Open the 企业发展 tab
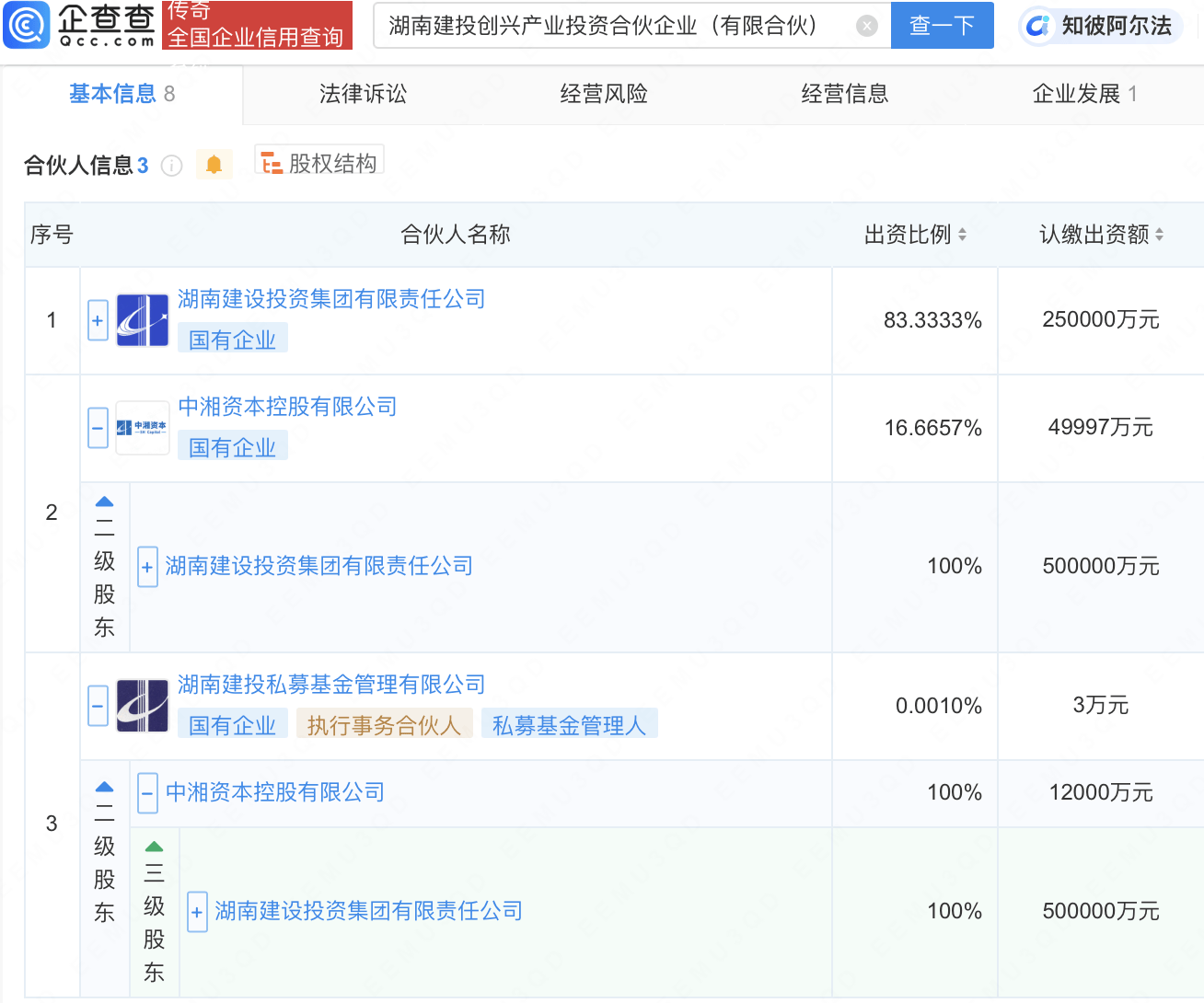Image resolution: width=1204 pixels, height=1003 pixels. [x=1084, y=94]
